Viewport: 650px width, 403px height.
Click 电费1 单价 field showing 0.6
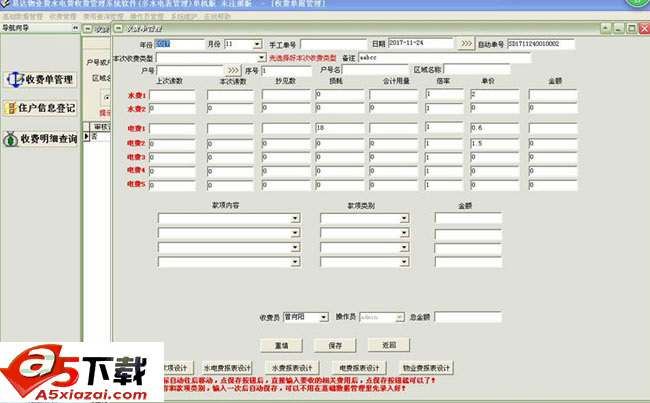point(495,128)
